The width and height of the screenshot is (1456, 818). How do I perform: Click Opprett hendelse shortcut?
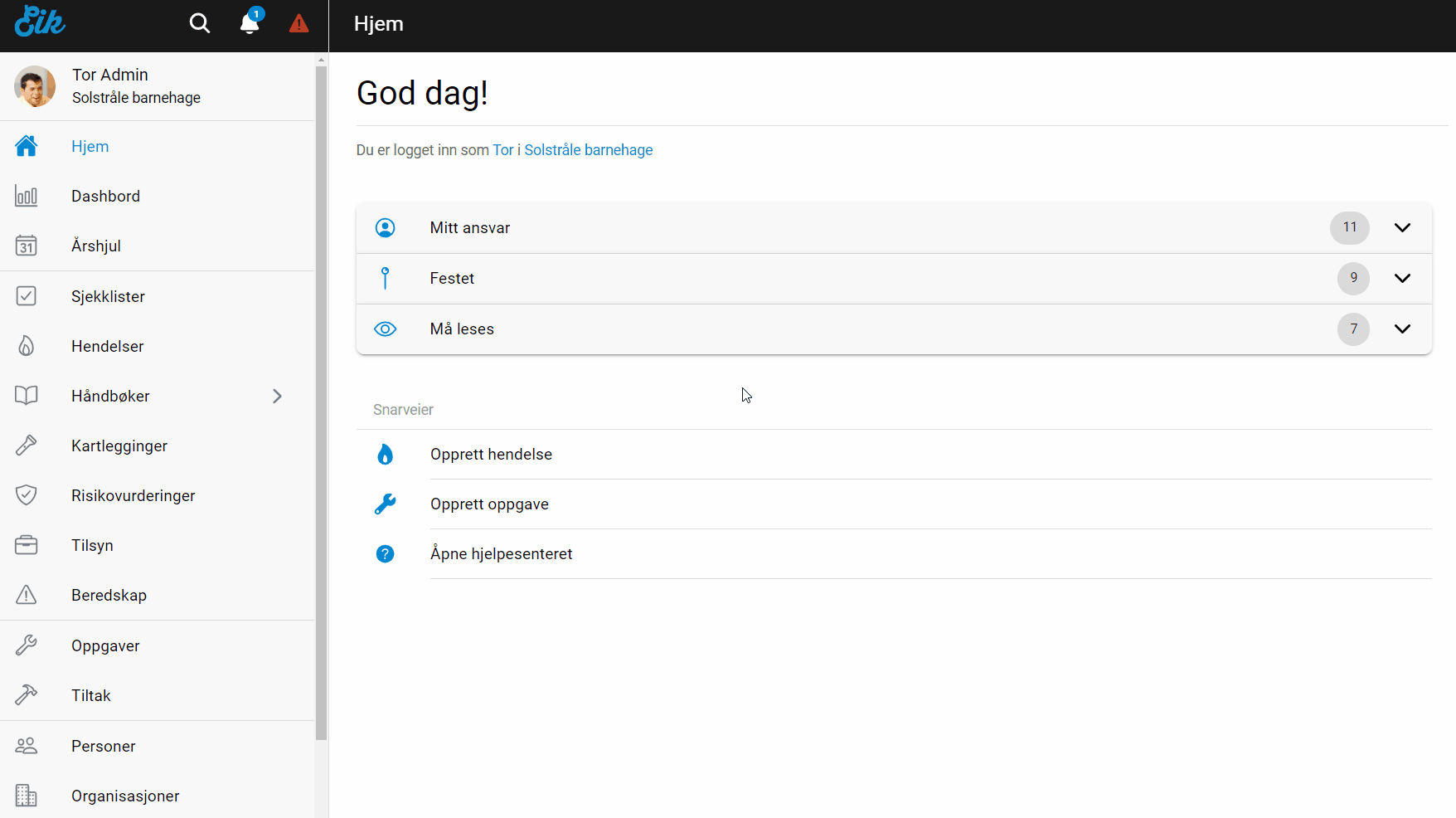[x=491, y=455]
